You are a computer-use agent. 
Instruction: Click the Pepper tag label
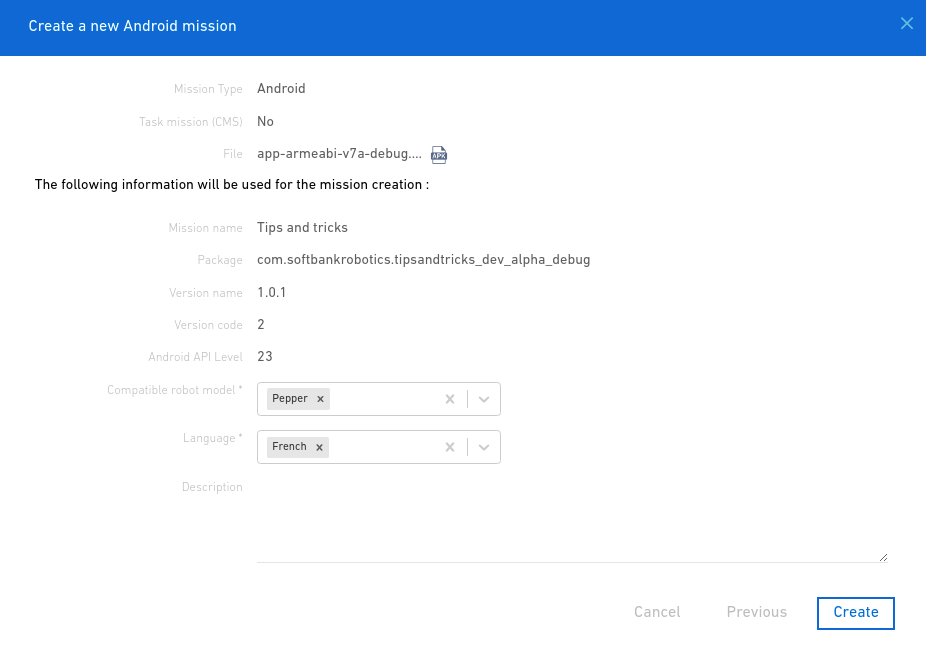290,399
